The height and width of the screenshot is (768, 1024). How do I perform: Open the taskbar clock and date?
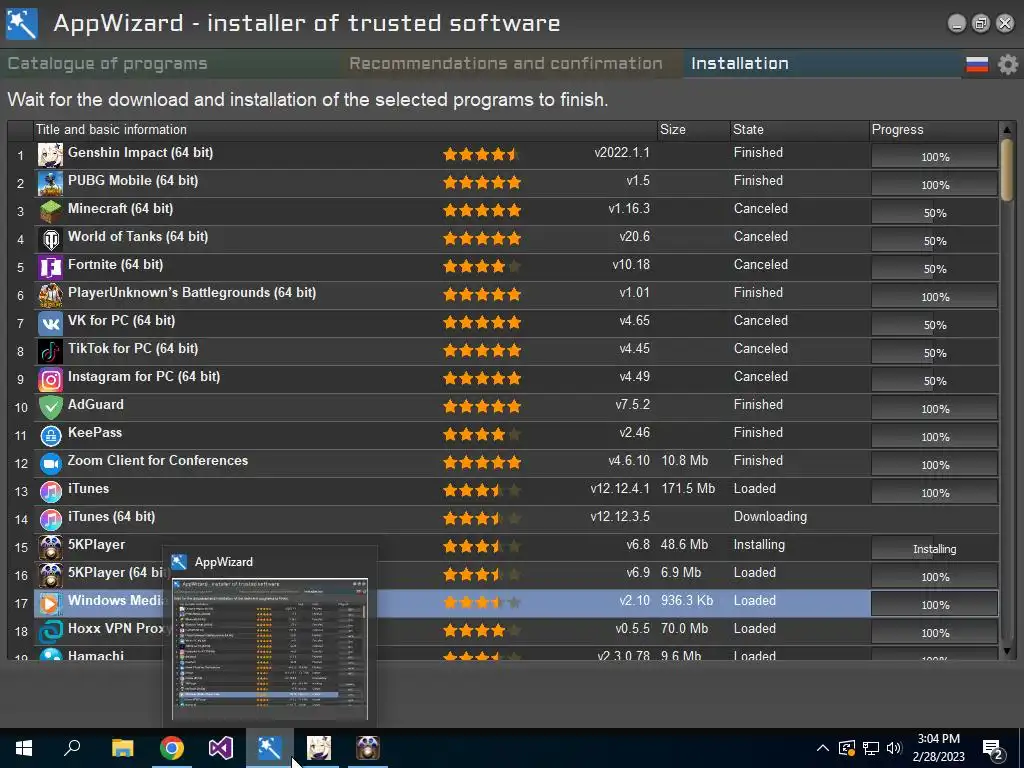tap(938, 748)
